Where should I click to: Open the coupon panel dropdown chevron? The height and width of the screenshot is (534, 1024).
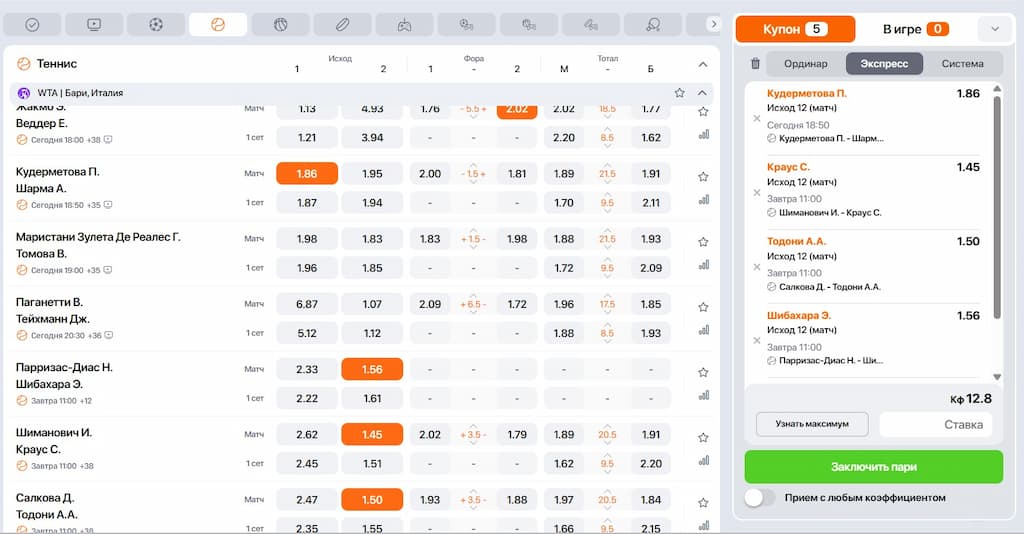tap(995, 29)
